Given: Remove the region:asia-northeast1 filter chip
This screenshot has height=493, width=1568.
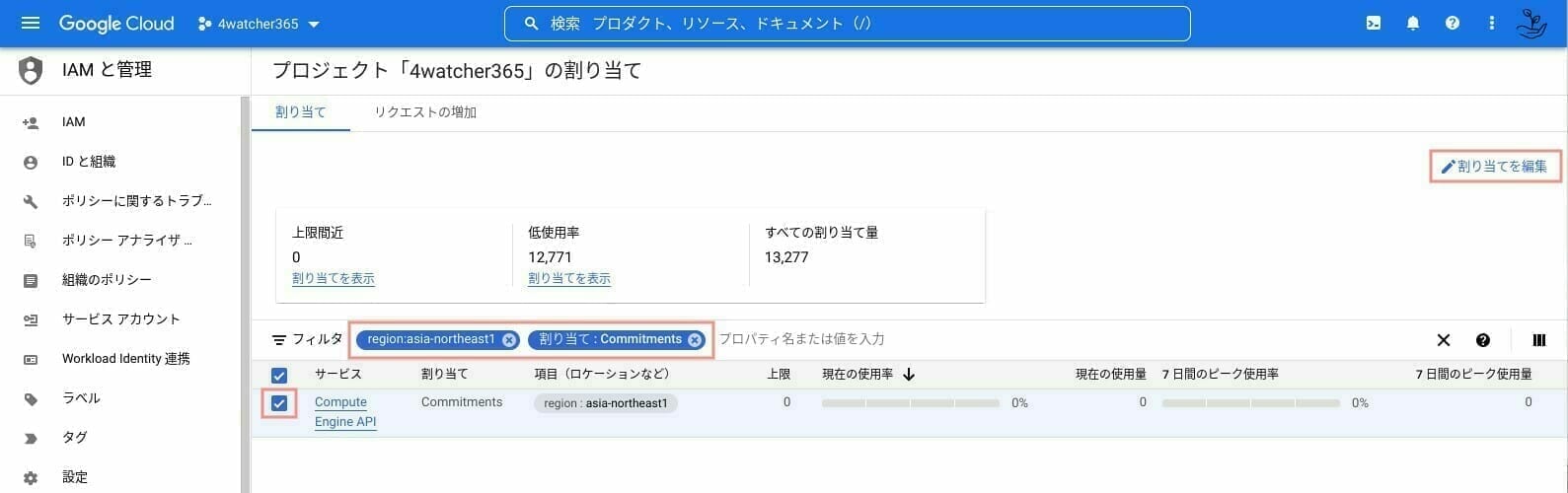Looking at the screenshot, I should (x=509, y=340).
